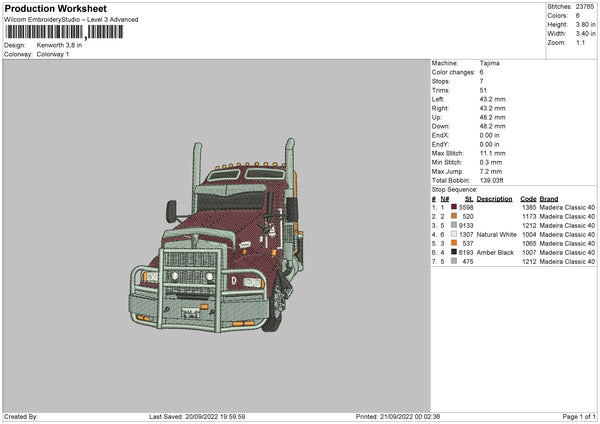This screenshot has width=600, height=424.
Task: Click the barcode below the worksheet title
Action: pyautogui.click(x=64, y=32)
